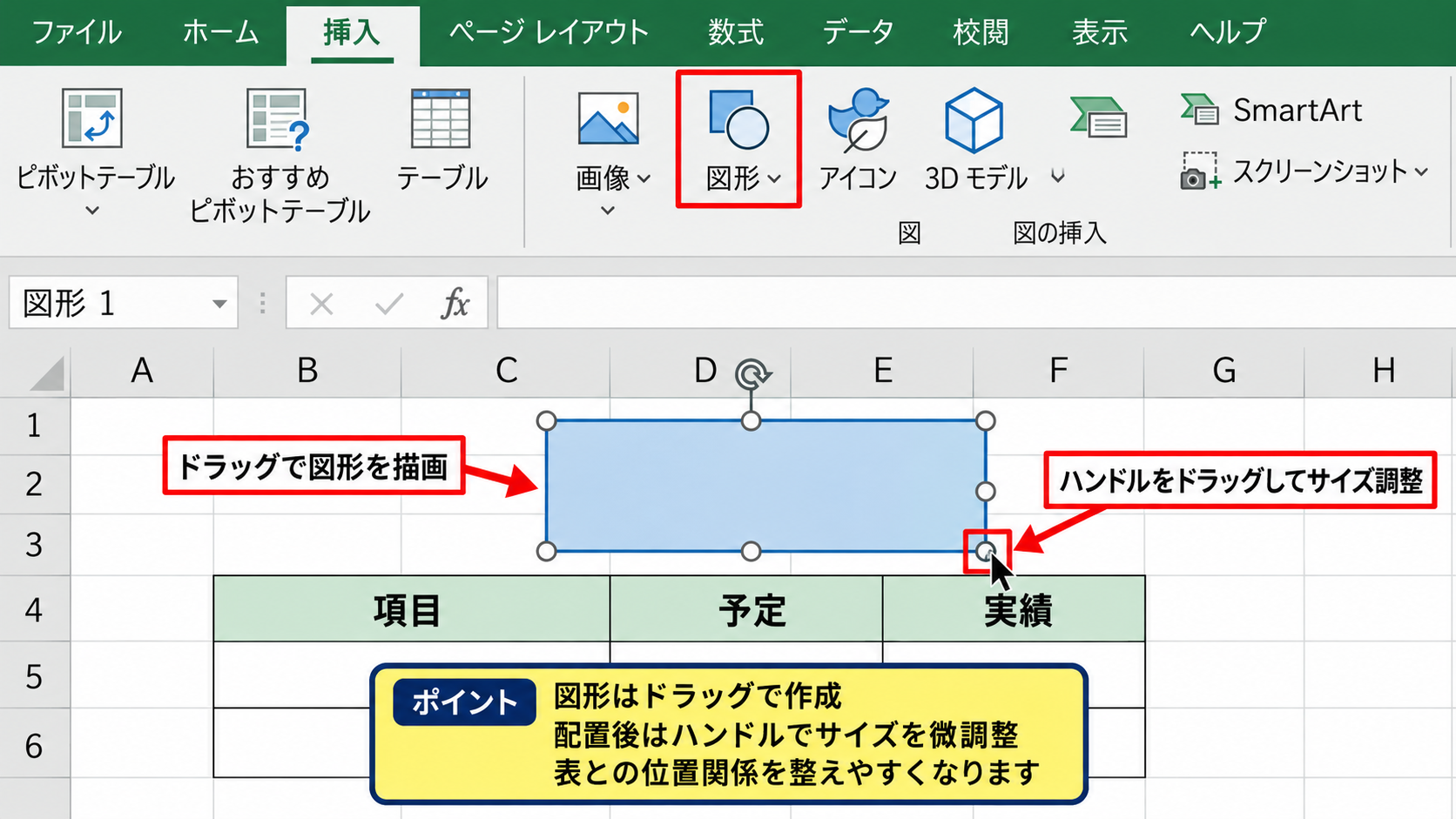1456x819 pixels.
Task: Open the Shapes (図形) icon
Action: [x=738, y=119]
